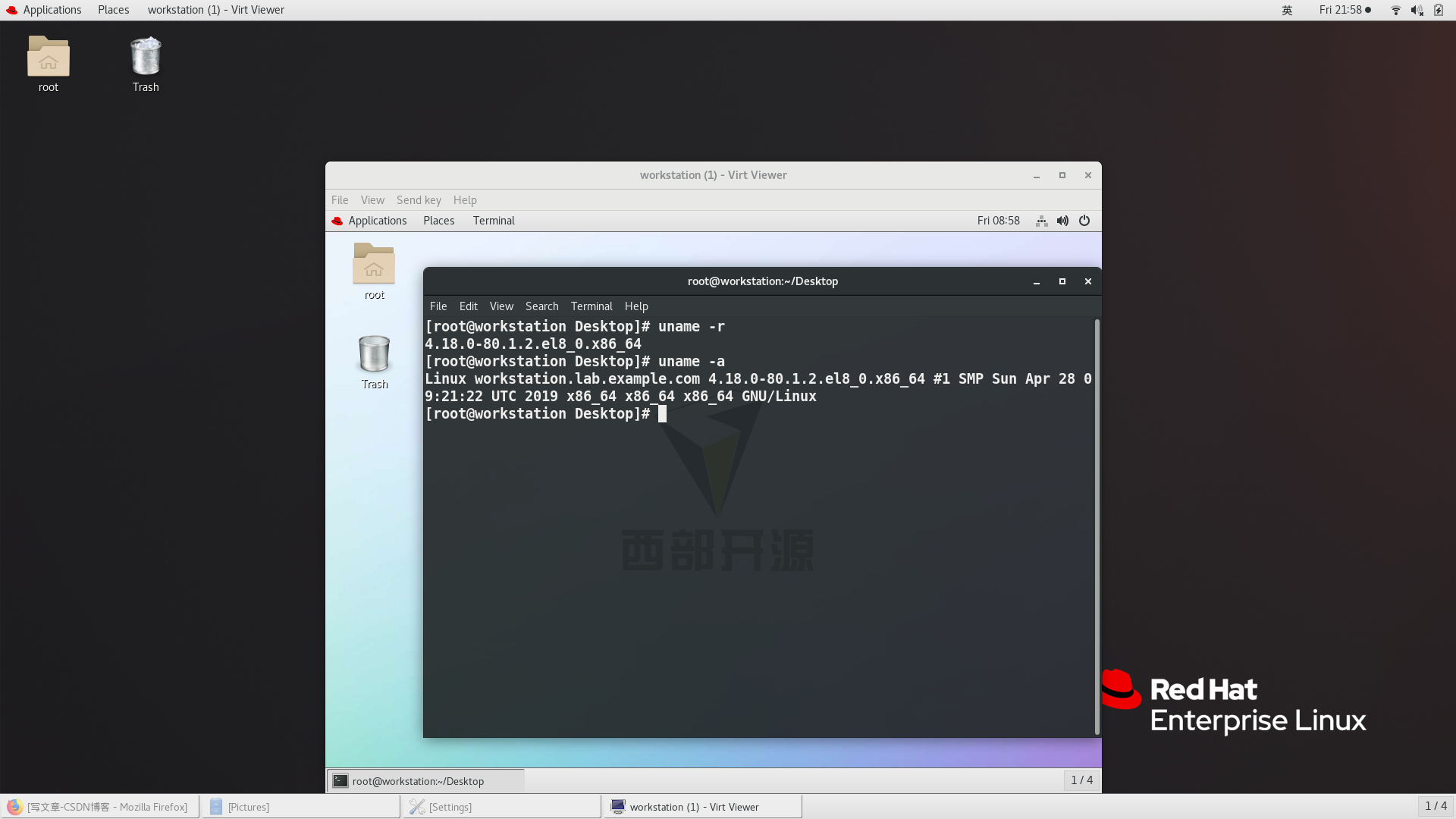Image resolution: width=1456 pixels, height=819 pixels.
Task: Open Send key menu in Virt Viewer
Action: point(419,200)
